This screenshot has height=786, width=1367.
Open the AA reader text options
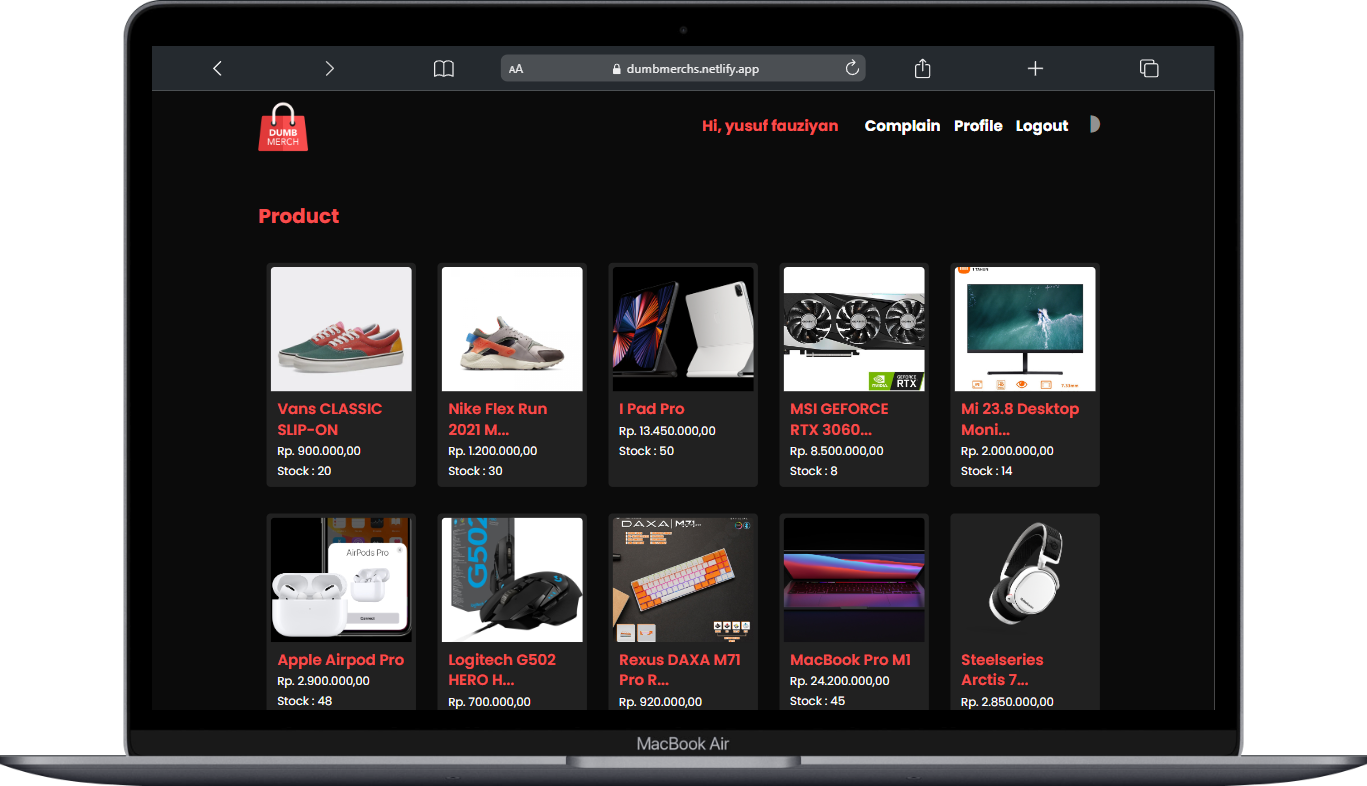[x=516, y=69]
